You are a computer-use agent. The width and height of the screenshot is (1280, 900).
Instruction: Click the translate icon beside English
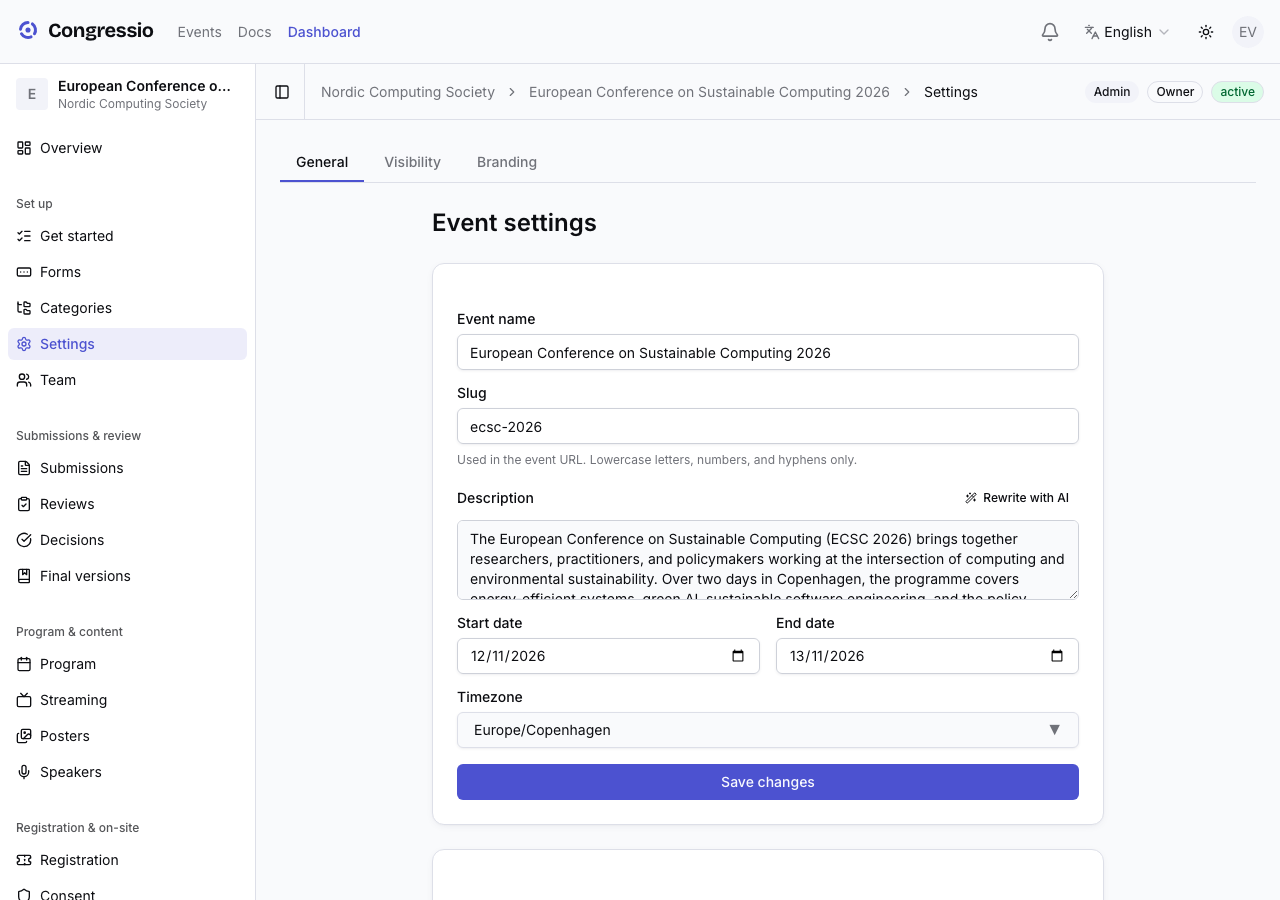pos(1092,32)
